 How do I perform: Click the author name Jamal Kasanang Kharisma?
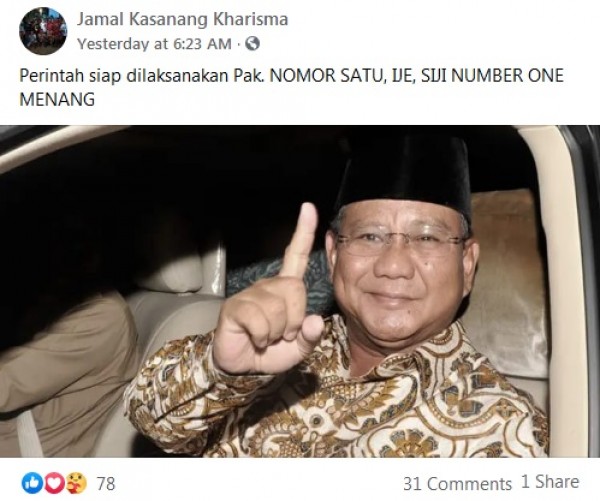183,19
